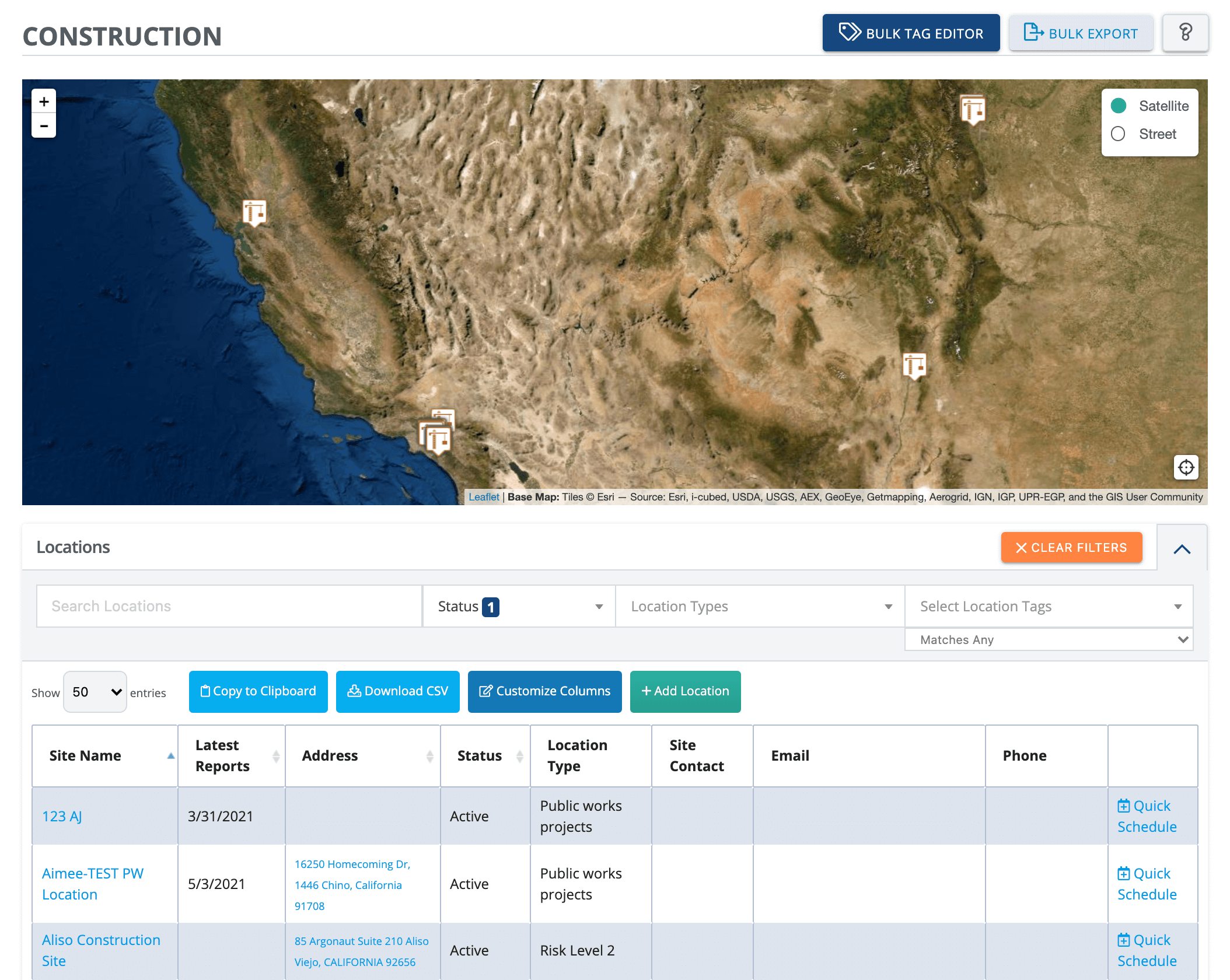Viewport: 1230px width, 980px height.
Task: Click Quick Schedule for Aimee-TEST PW Location
Action: [1147, 884]
